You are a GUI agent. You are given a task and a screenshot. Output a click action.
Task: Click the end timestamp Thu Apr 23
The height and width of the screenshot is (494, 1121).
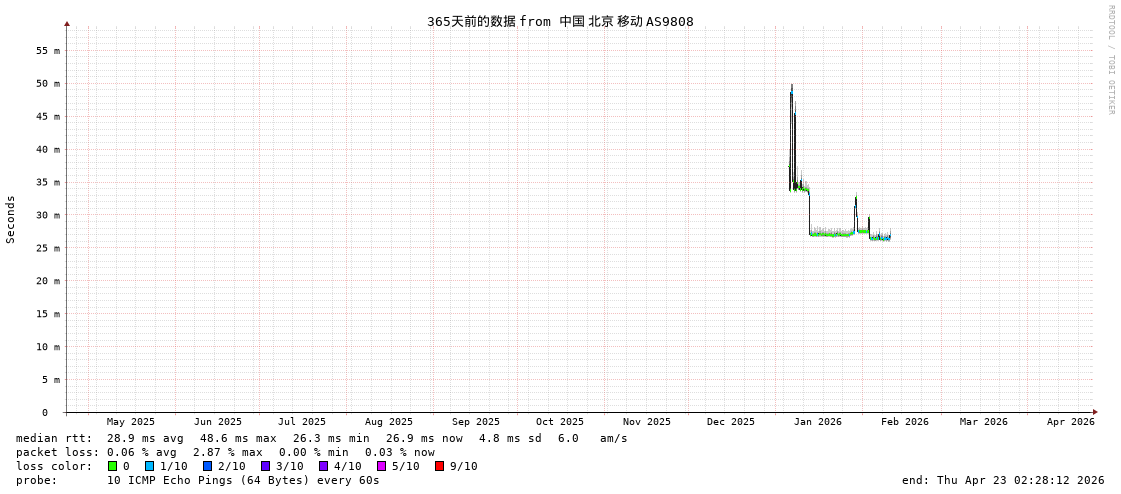tap(1002, 480)
